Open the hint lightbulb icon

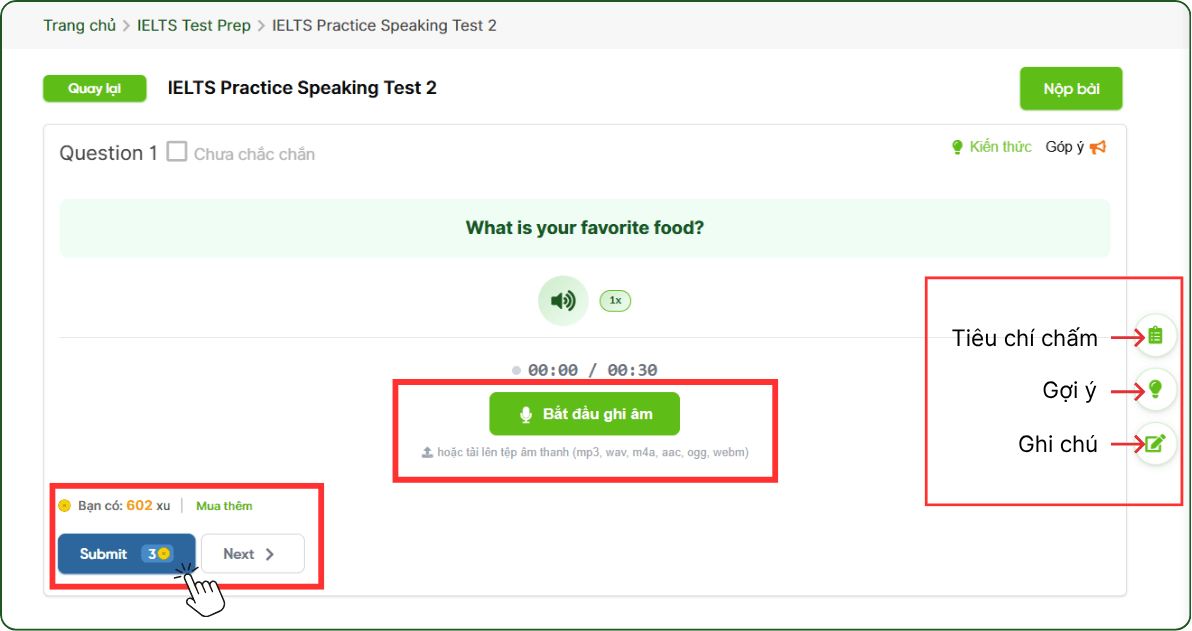[1155, 389]
